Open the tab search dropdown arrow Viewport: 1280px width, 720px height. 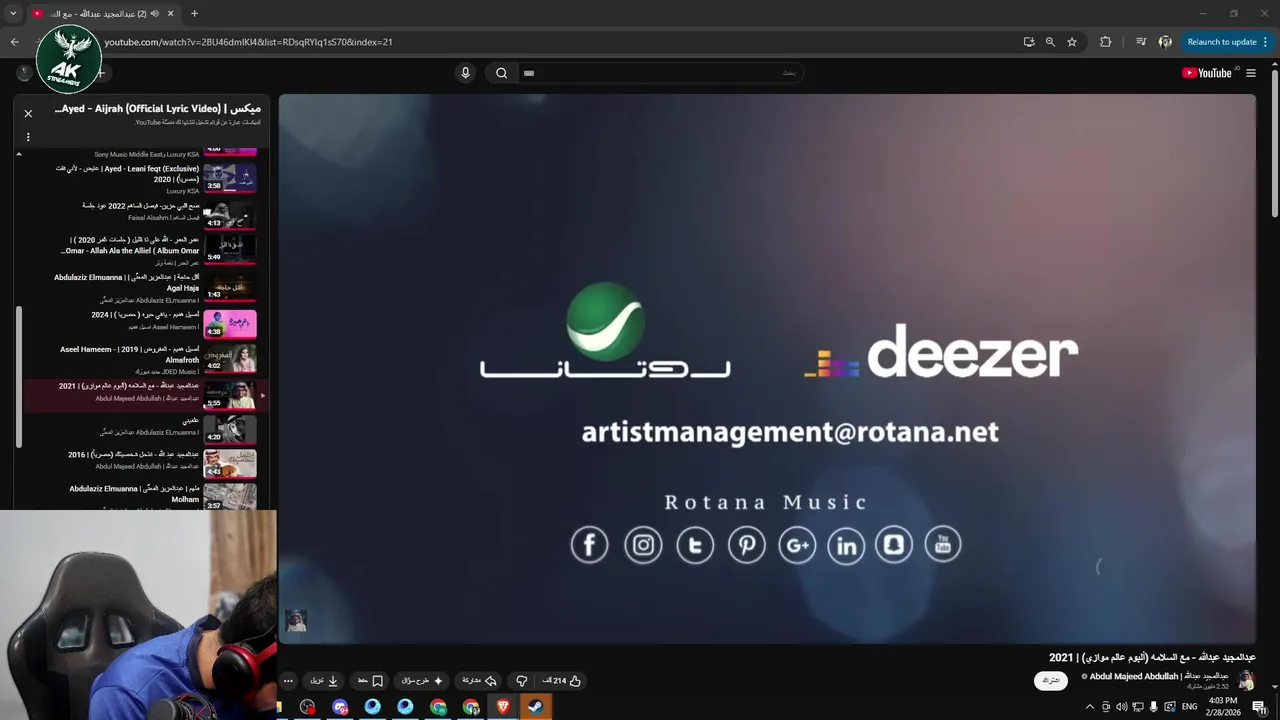tap(13, 14)
